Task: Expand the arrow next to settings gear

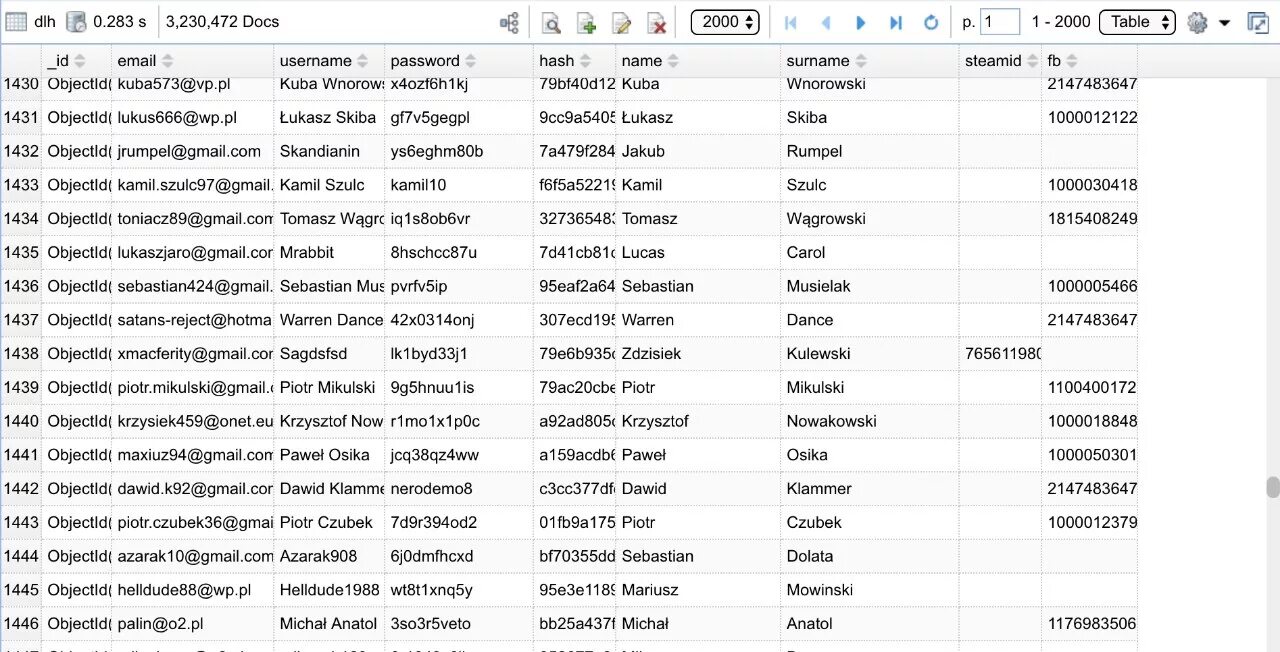Action: [x=1224, y=23]
